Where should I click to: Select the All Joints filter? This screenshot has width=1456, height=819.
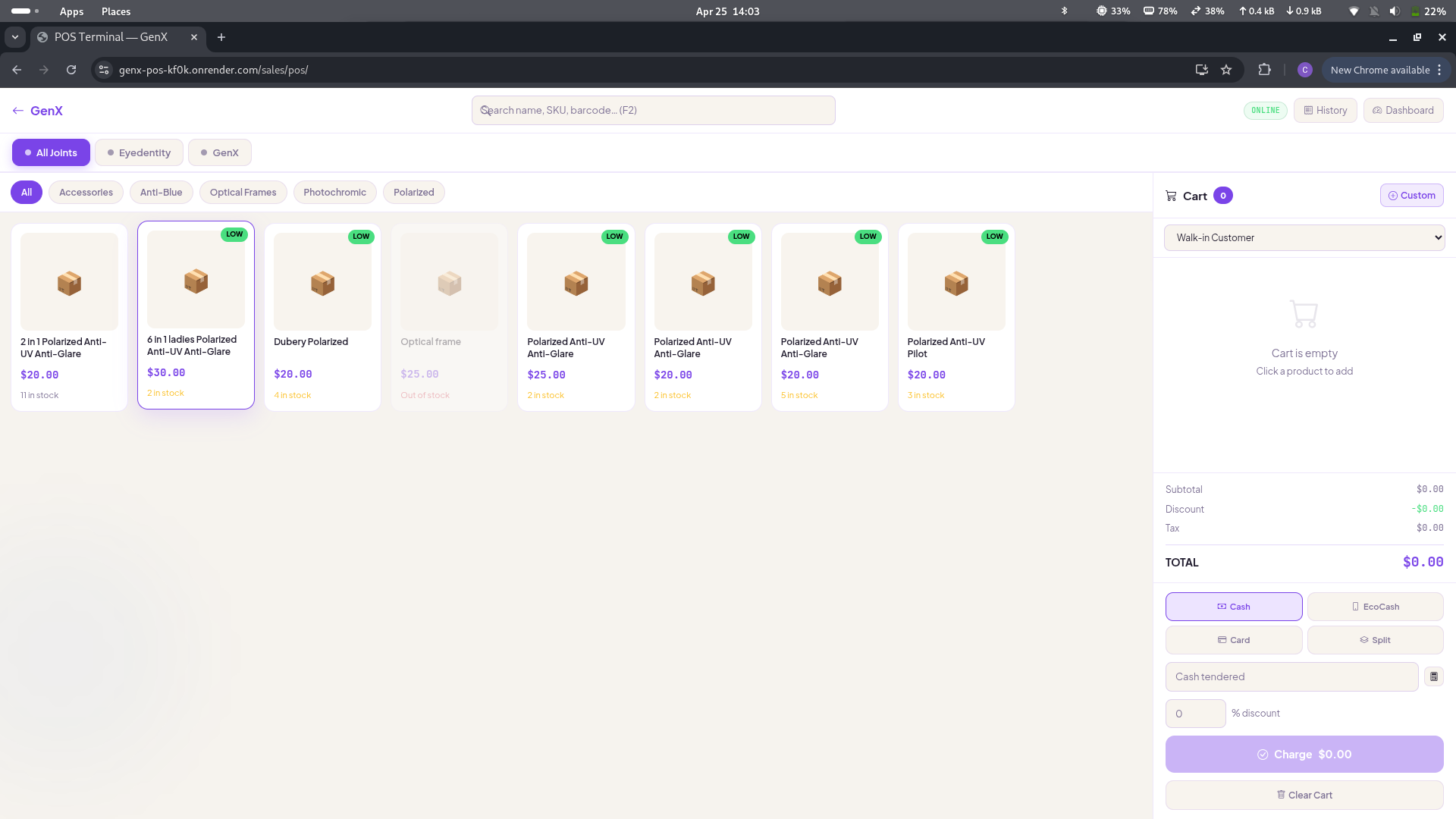(51, 152)
